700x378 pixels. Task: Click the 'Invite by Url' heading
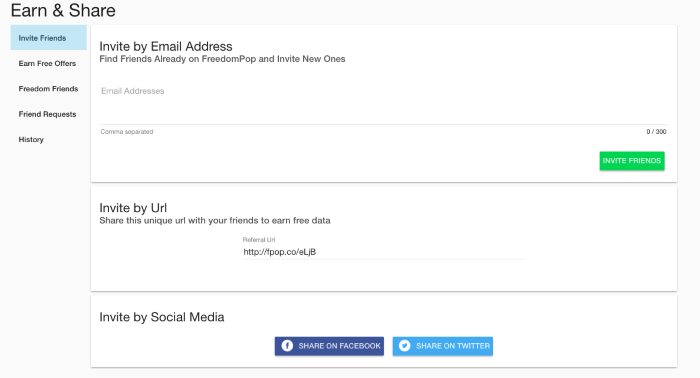coord(133,208)
